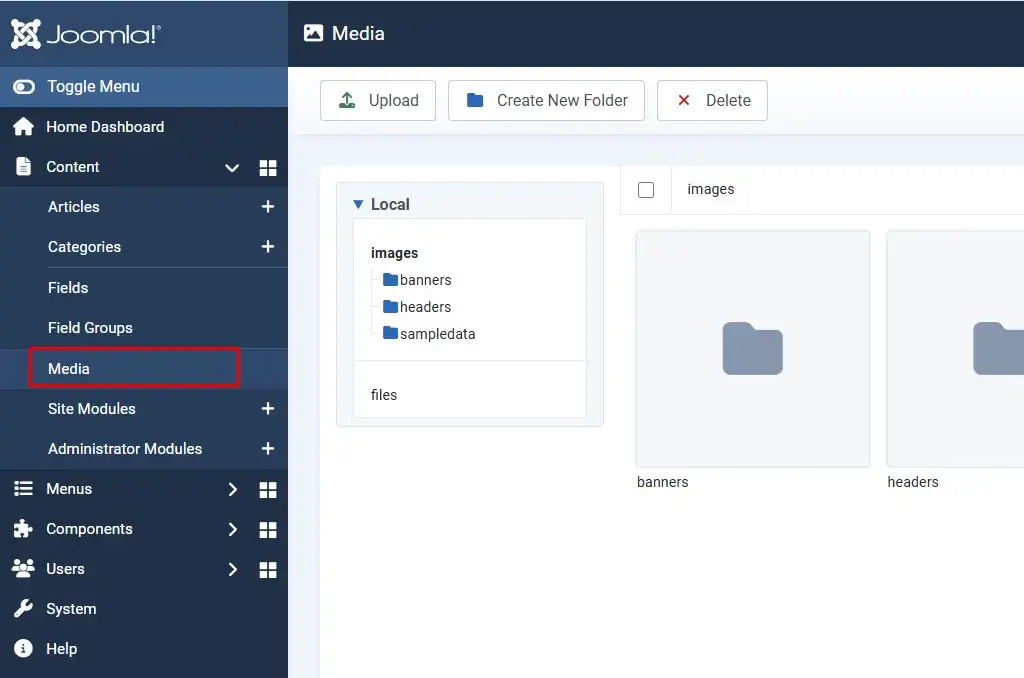Screen dimensions: 1024x678
Task: Click the Content document icon
Action: click(24, 167)
